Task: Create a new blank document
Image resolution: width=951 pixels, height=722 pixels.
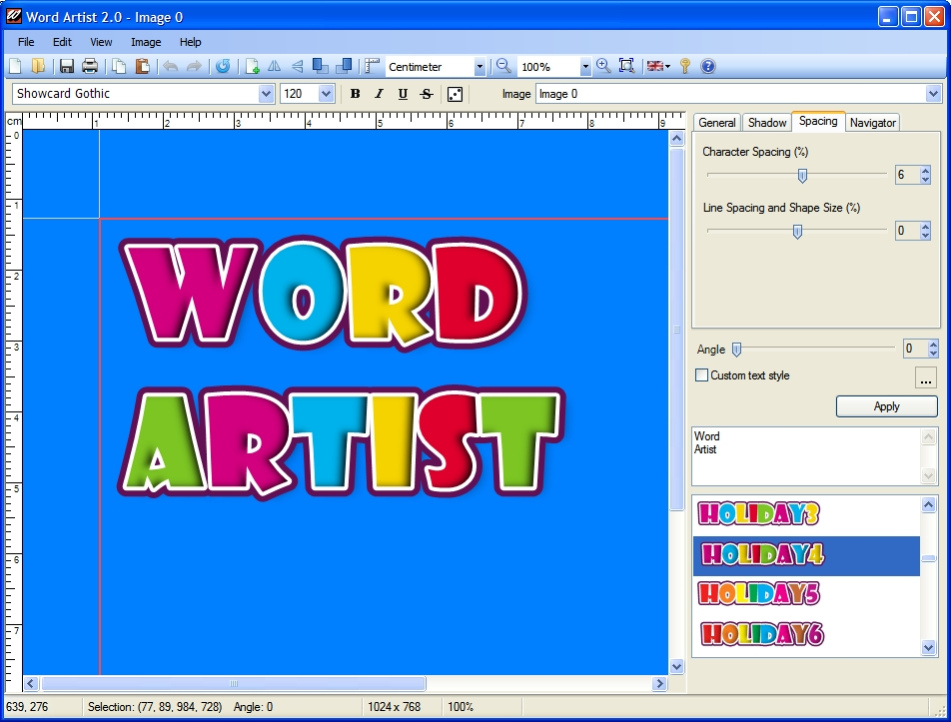Action: tap(16, 66)
